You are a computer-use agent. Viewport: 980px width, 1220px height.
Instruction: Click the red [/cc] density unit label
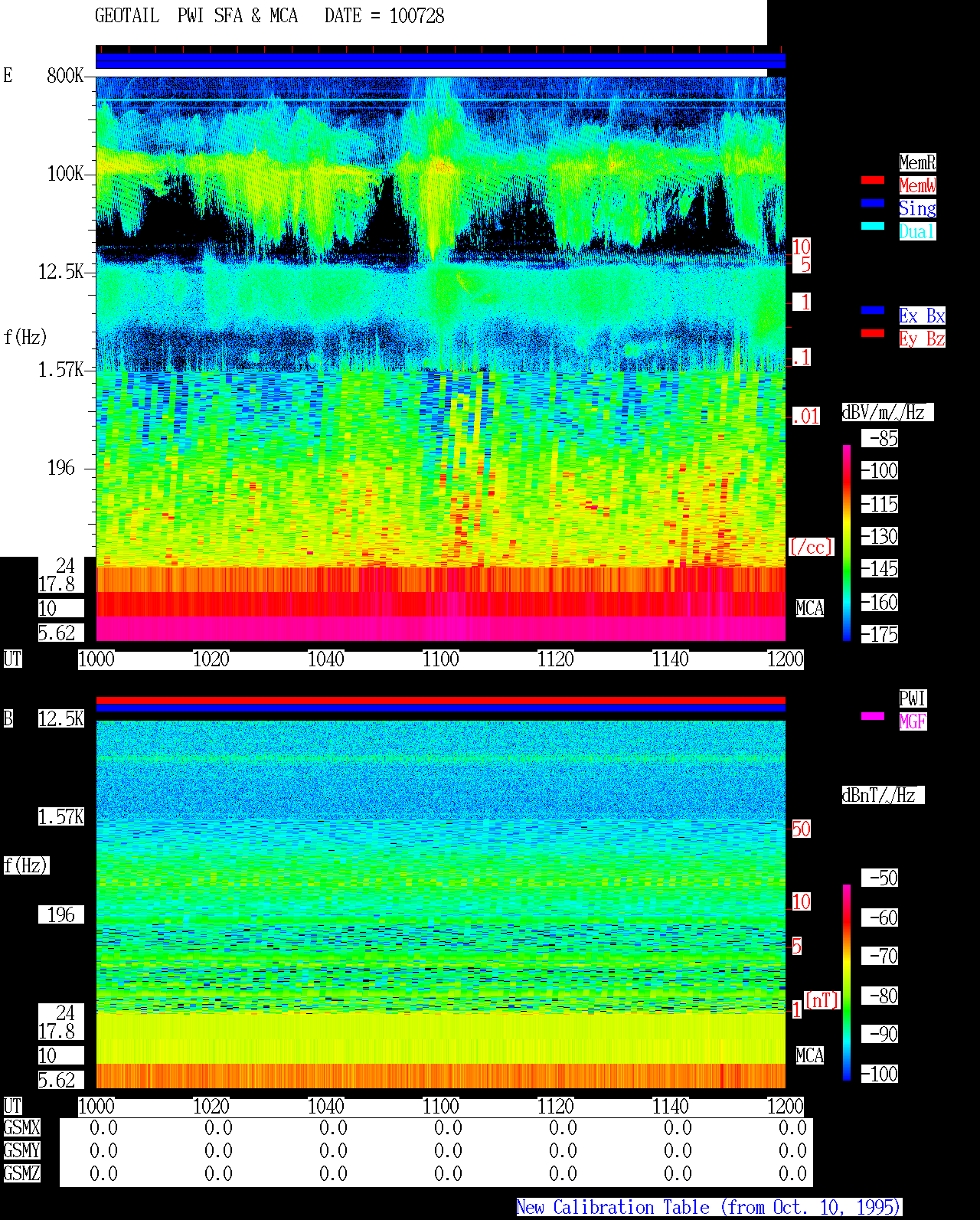(x=811, y=548)
